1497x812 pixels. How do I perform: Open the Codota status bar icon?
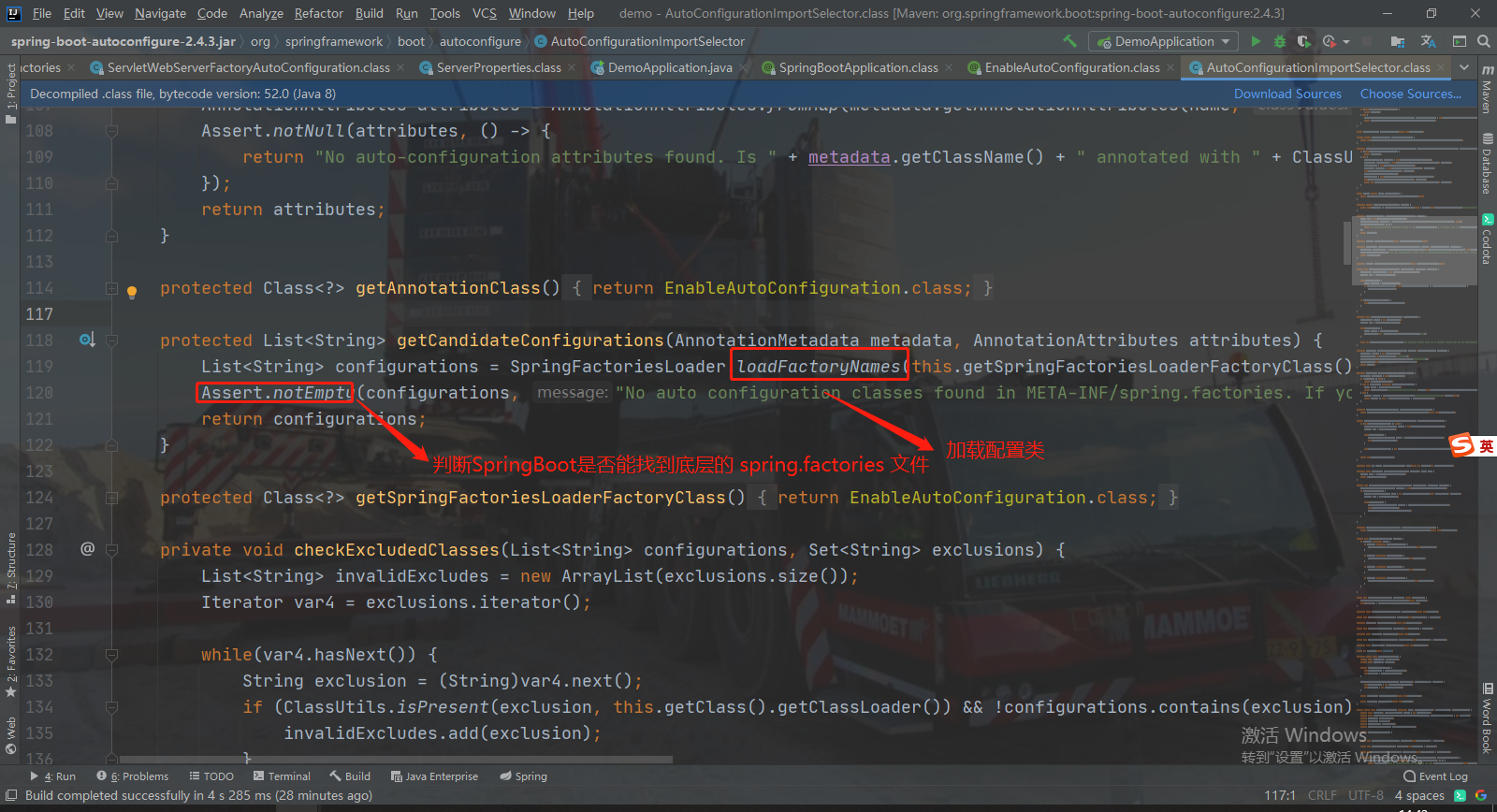(1460, 795)
